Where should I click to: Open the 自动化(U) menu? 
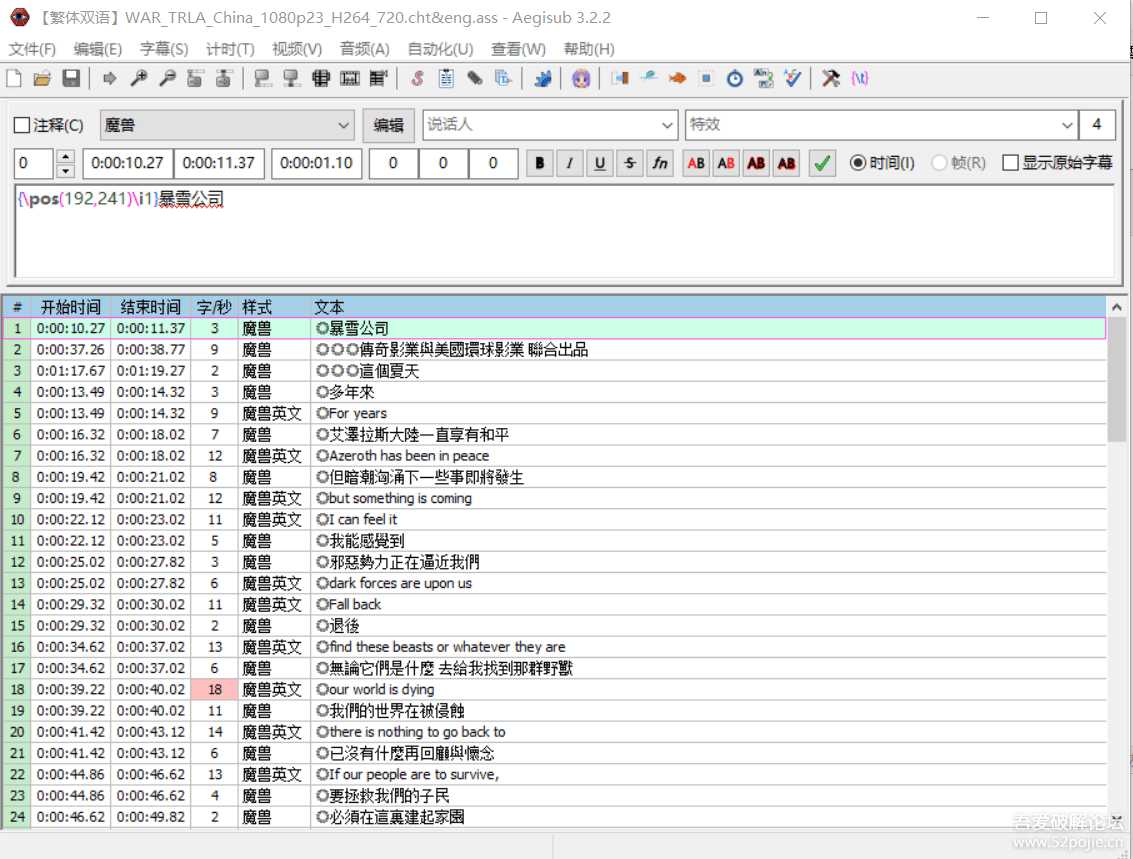[437, 48]
